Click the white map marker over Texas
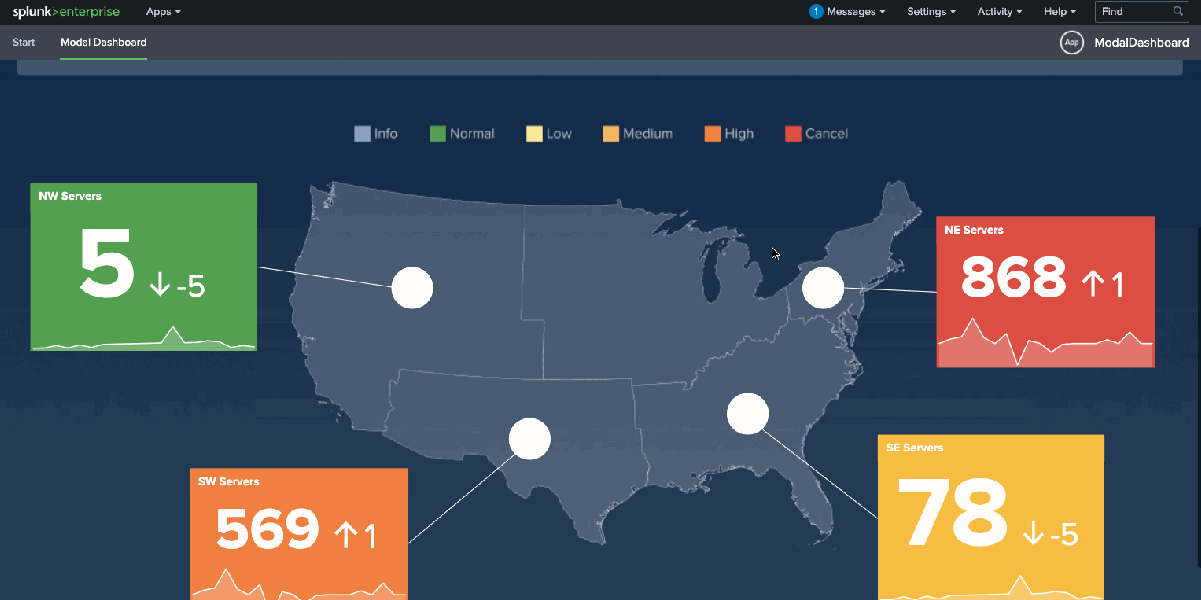1201x600 pixels. [x=530, y=438]
